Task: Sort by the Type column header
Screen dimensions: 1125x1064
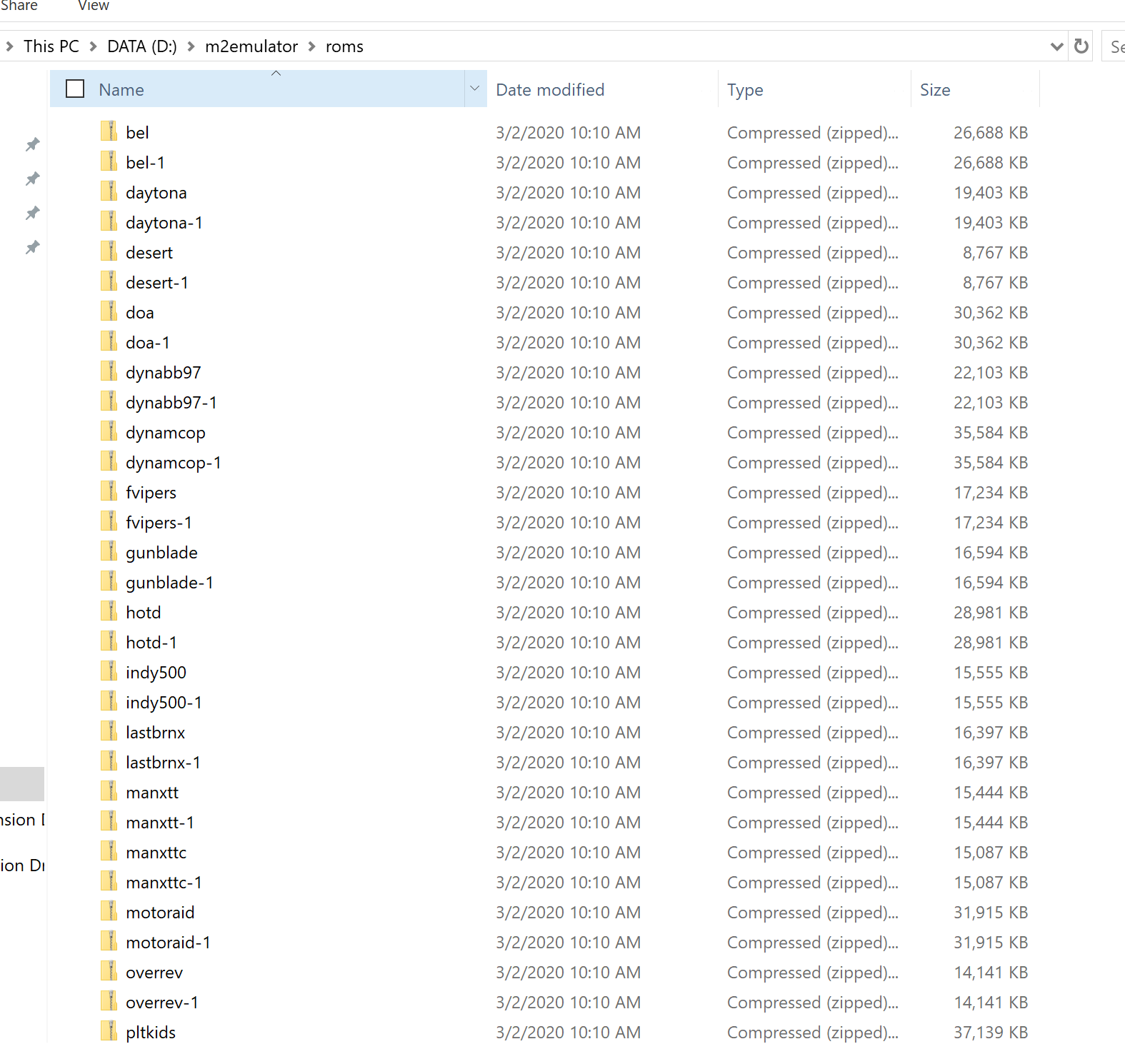Action: pyautogui.click(x=745, y=89)
